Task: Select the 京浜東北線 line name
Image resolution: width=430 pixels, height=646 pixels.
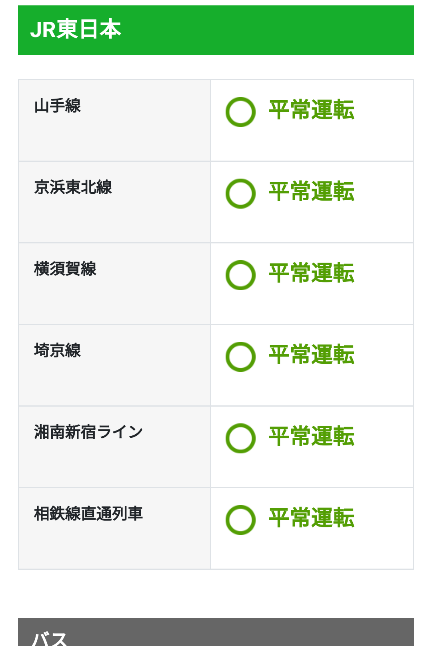Action: point(73,187)
